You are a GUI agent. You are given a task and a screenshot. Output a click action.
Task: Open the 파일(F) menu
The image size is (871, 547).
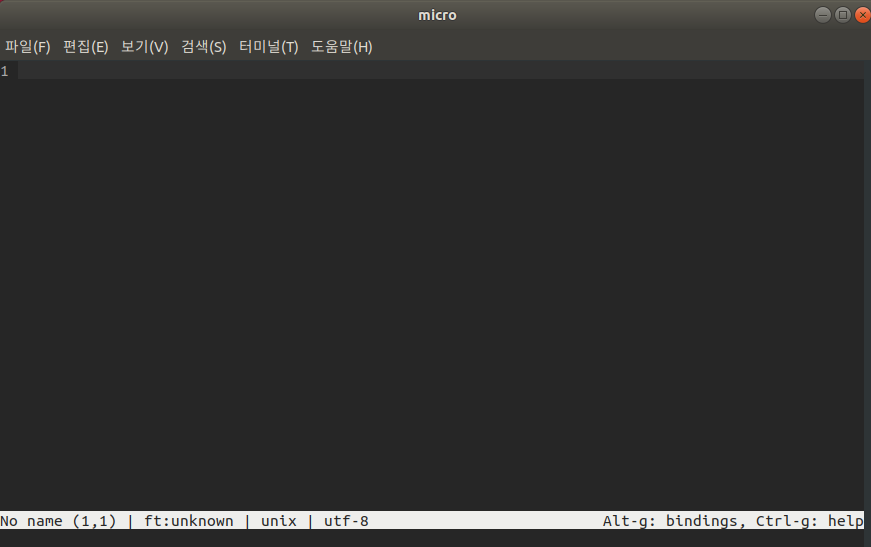pyautogui.click(x=28, y=47)
